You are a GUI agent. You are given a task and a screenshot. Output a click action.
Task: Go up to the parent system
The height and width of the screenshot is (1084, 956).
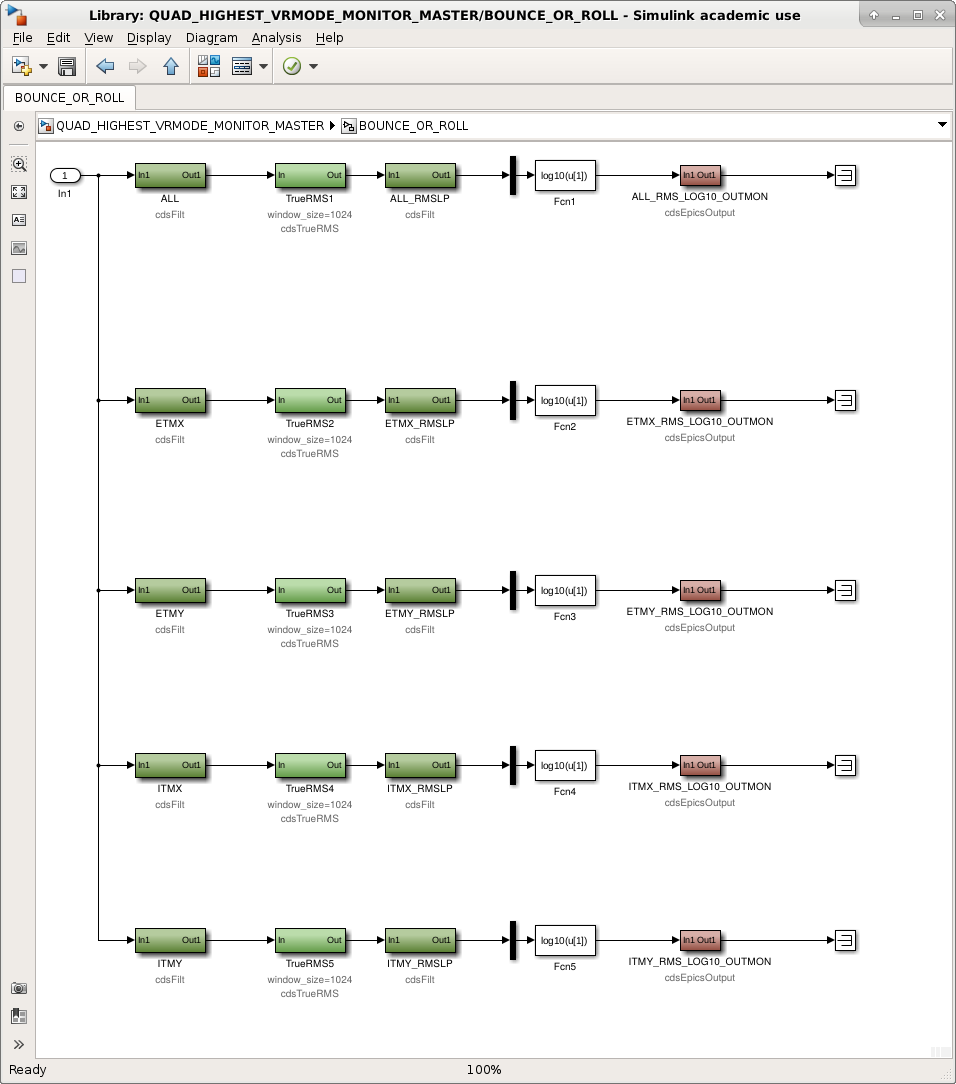tap(171, 66)
